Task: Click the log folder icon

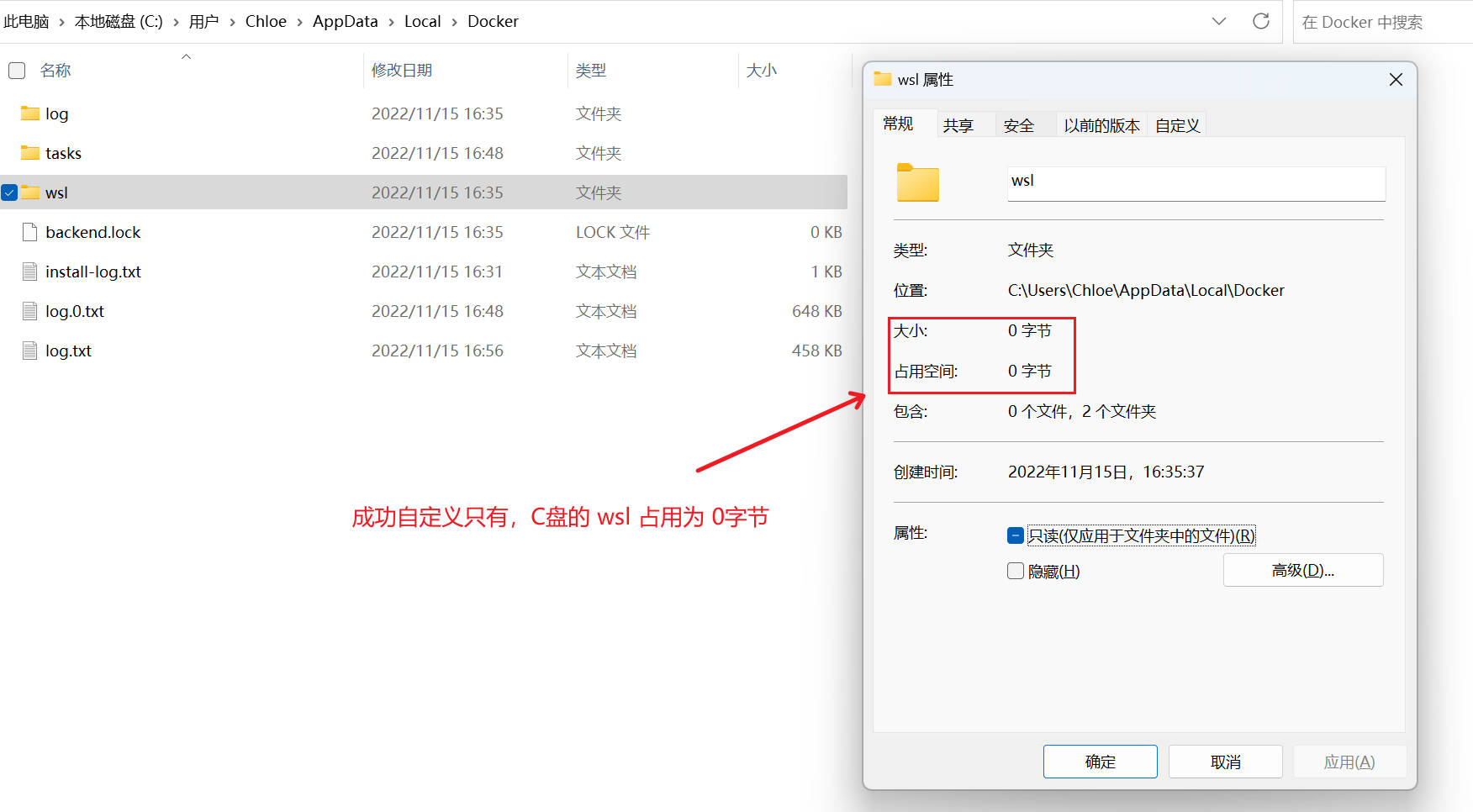Action: point(30,113)
